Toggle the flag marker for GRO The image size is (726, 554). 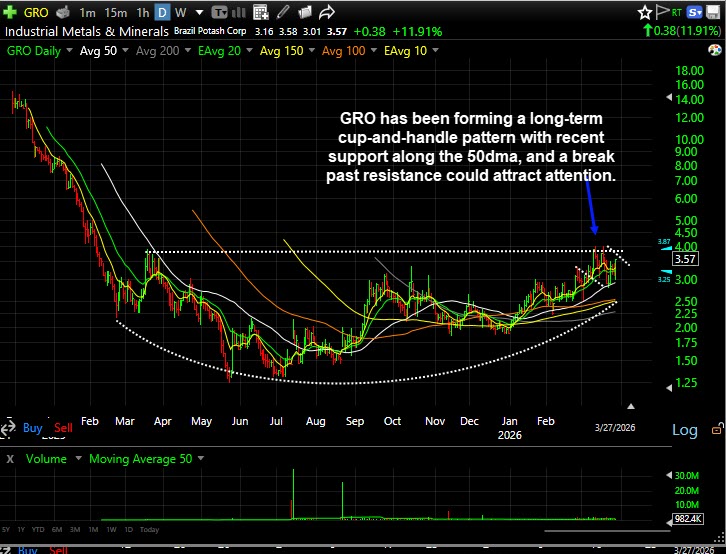click(x=663, y=12)
